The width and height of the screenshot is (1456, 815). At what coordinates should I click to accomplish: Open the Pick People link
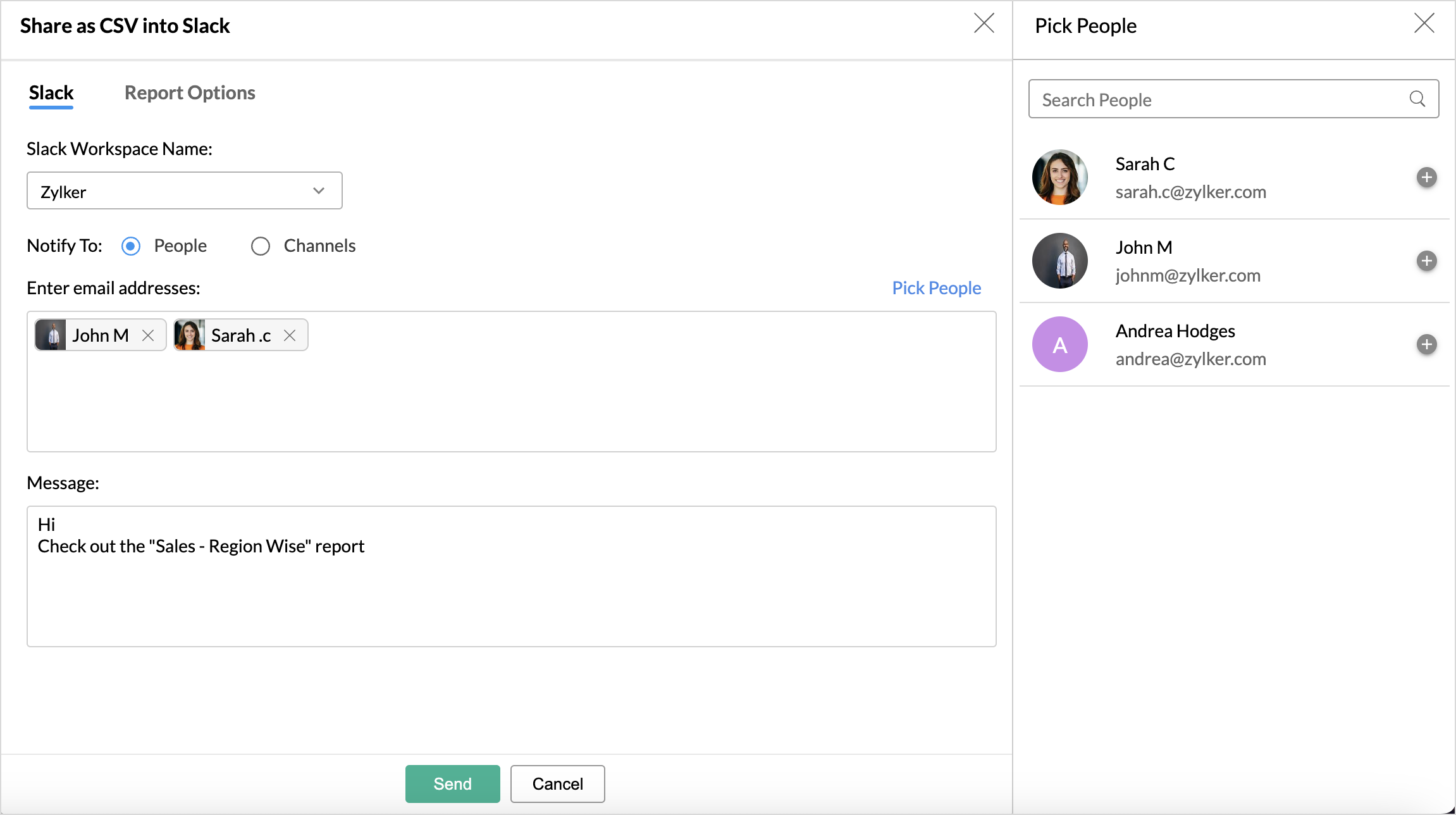[937, 288]
